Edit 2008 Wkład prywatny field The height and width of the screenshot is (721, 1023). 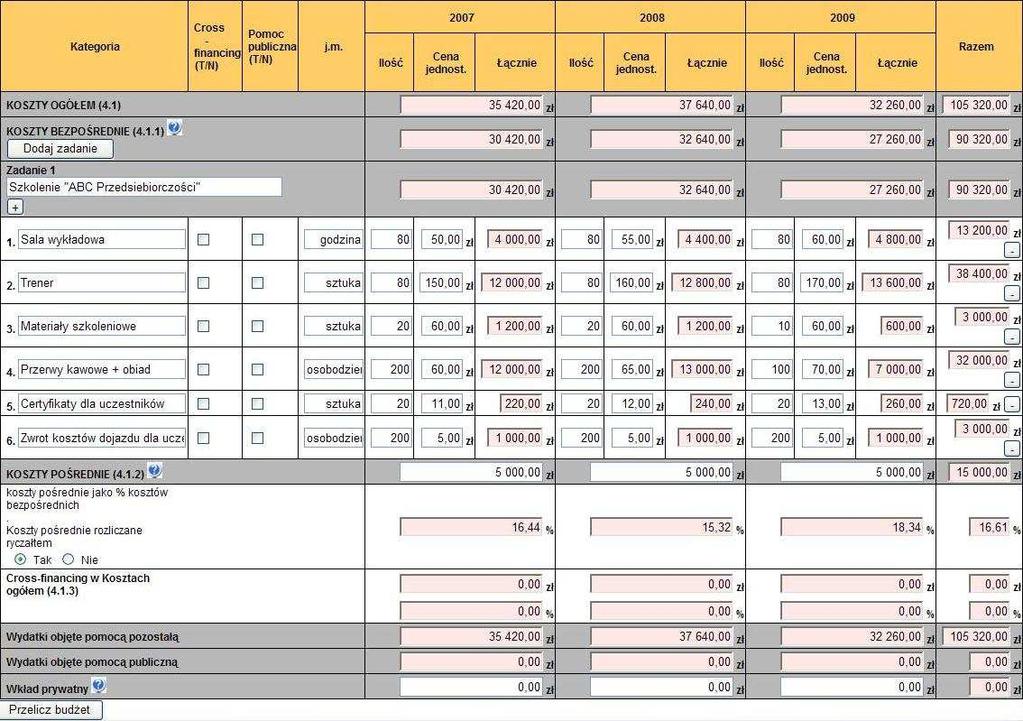pos(662,687)
